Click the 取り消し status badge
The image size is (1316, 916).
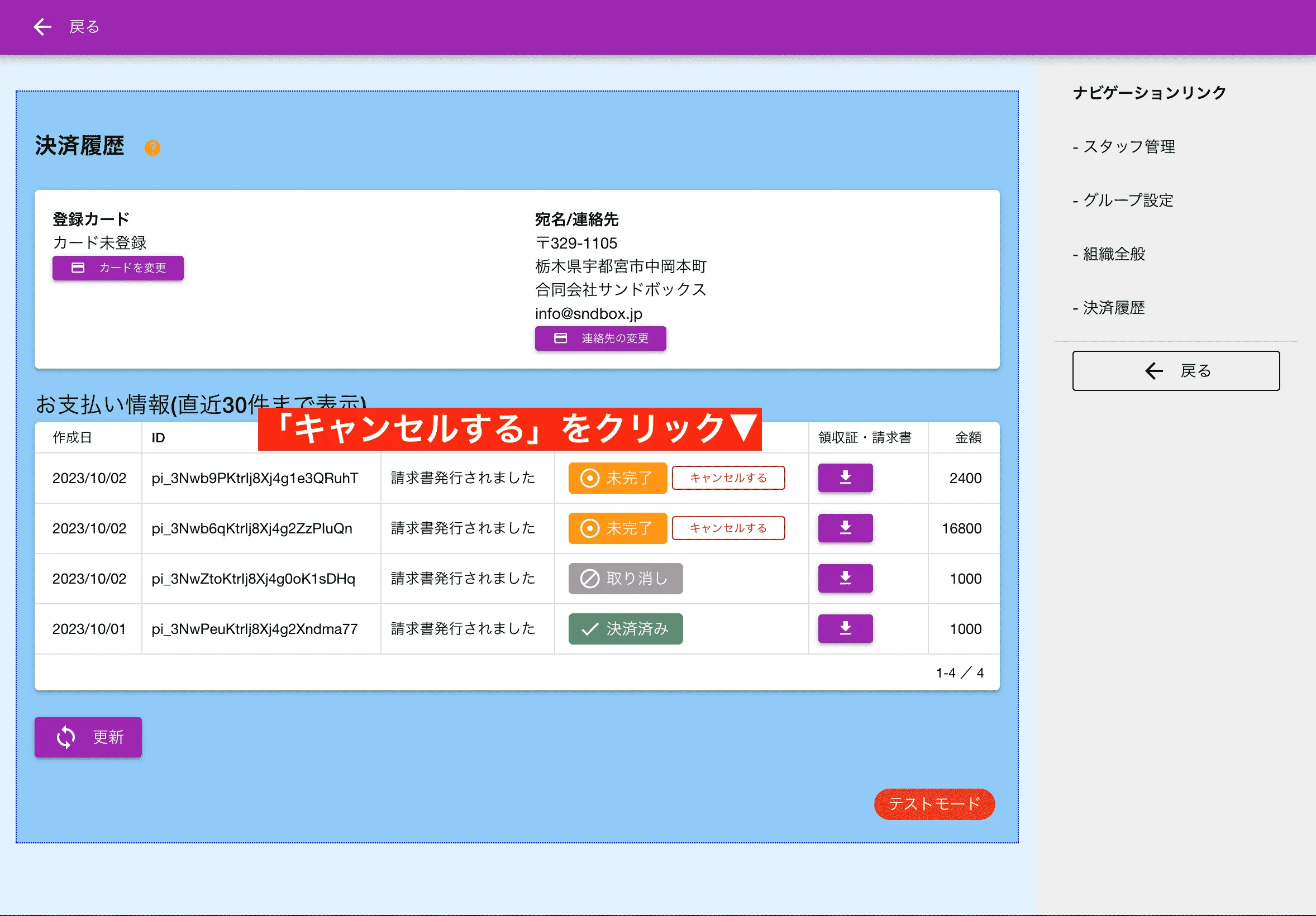click(x=624, y=579)
